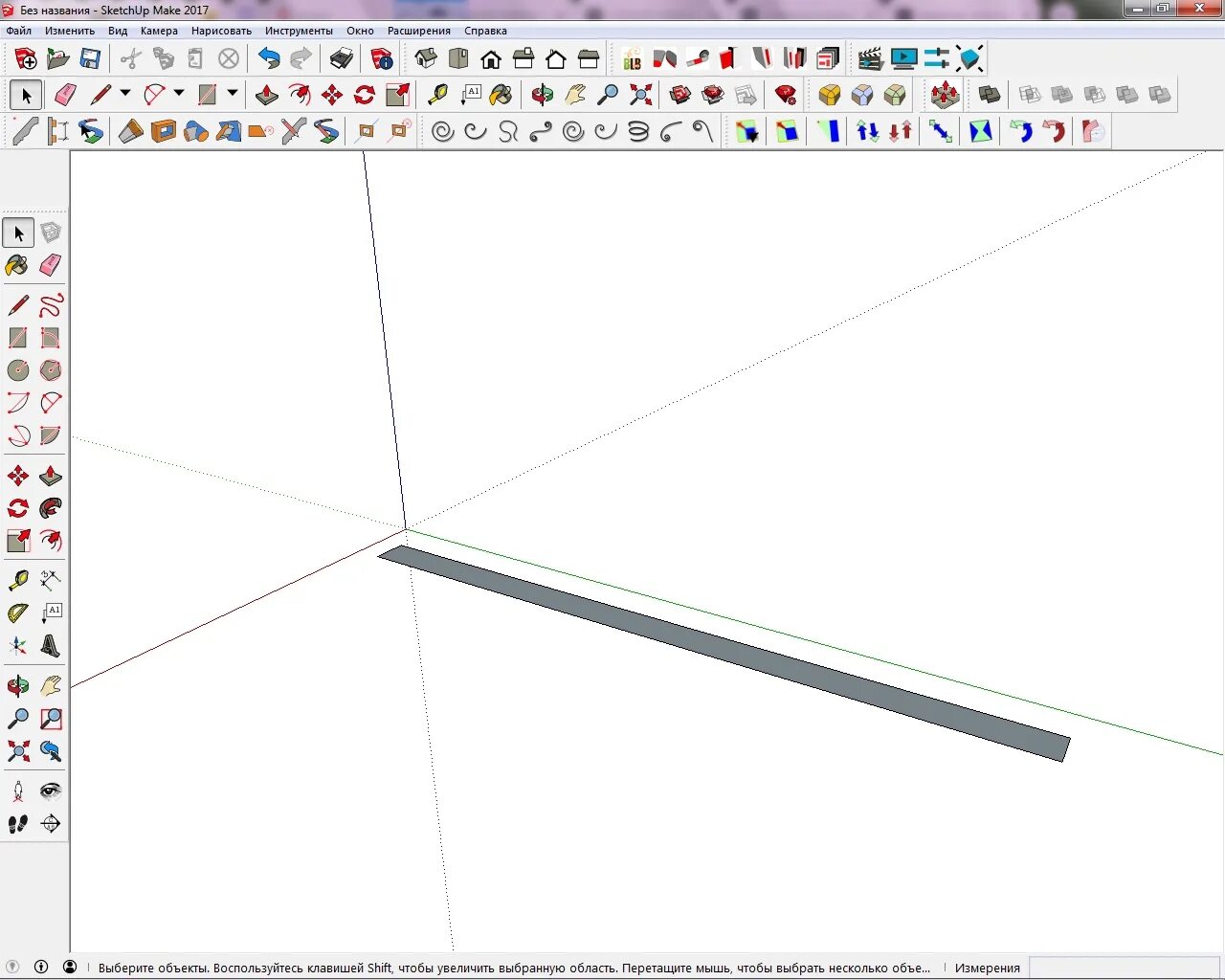This screenshot has height=980, width=1225.
Task: Expand the Arc tool dropdown arrow
Action: click(x=179, y=94)
